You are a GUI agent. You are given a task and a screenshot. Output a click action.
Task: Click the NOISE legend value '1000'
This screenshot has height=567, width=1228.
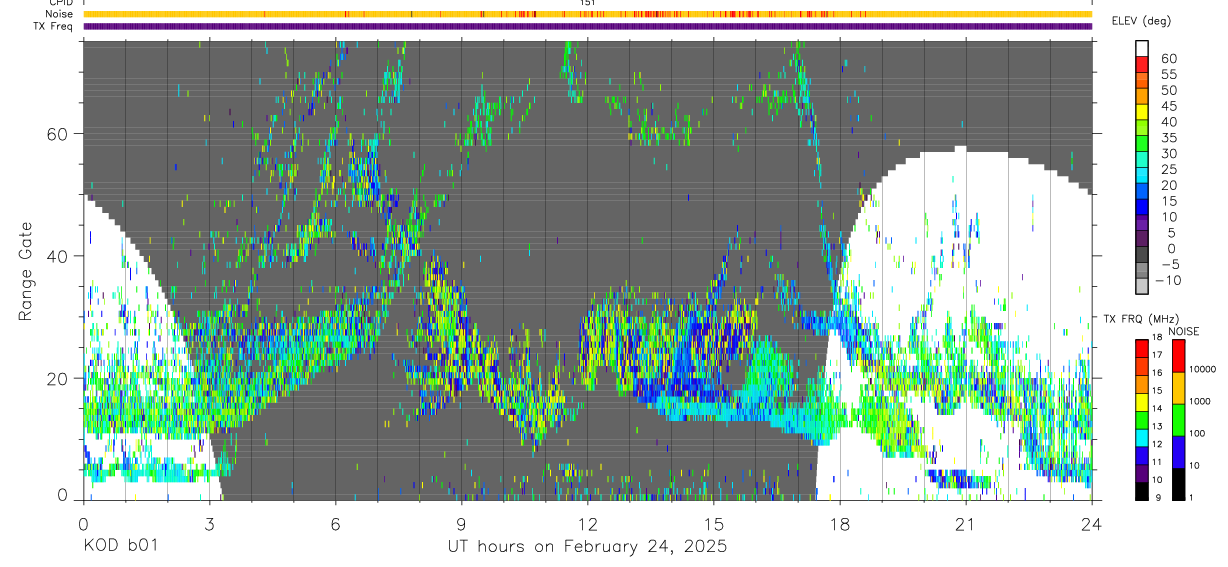point(1202,401)
